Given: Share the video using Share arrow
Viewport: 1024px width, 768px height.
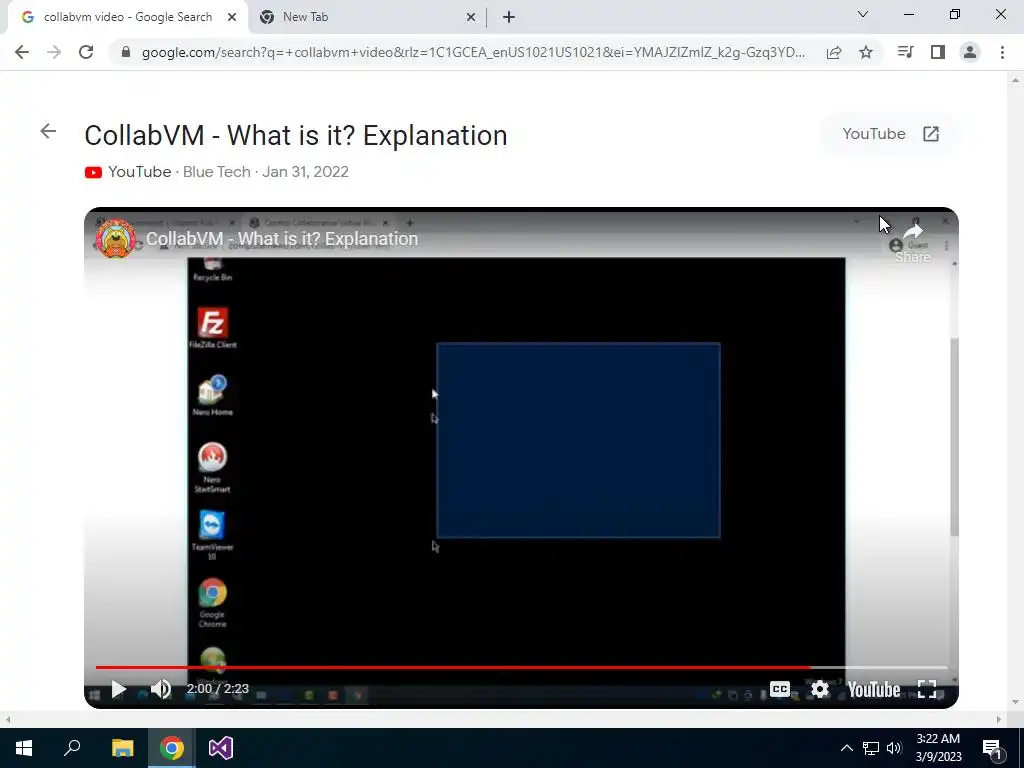Looking at the screenshot, I should click(x=913, y=242).
